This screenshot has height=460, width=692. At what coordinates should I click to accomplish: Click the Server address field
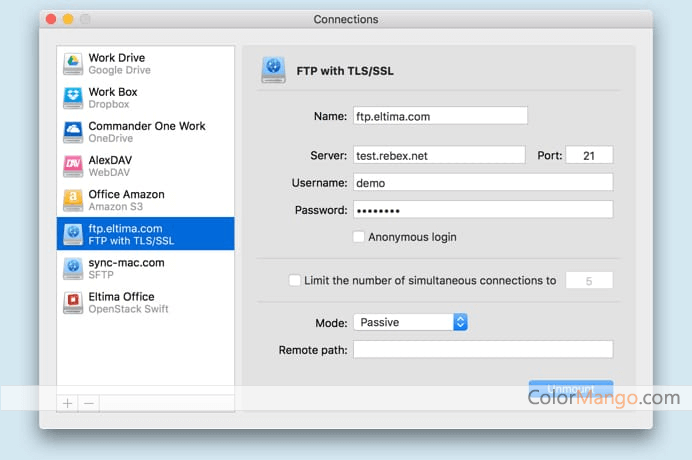click(x=438, y=155)
